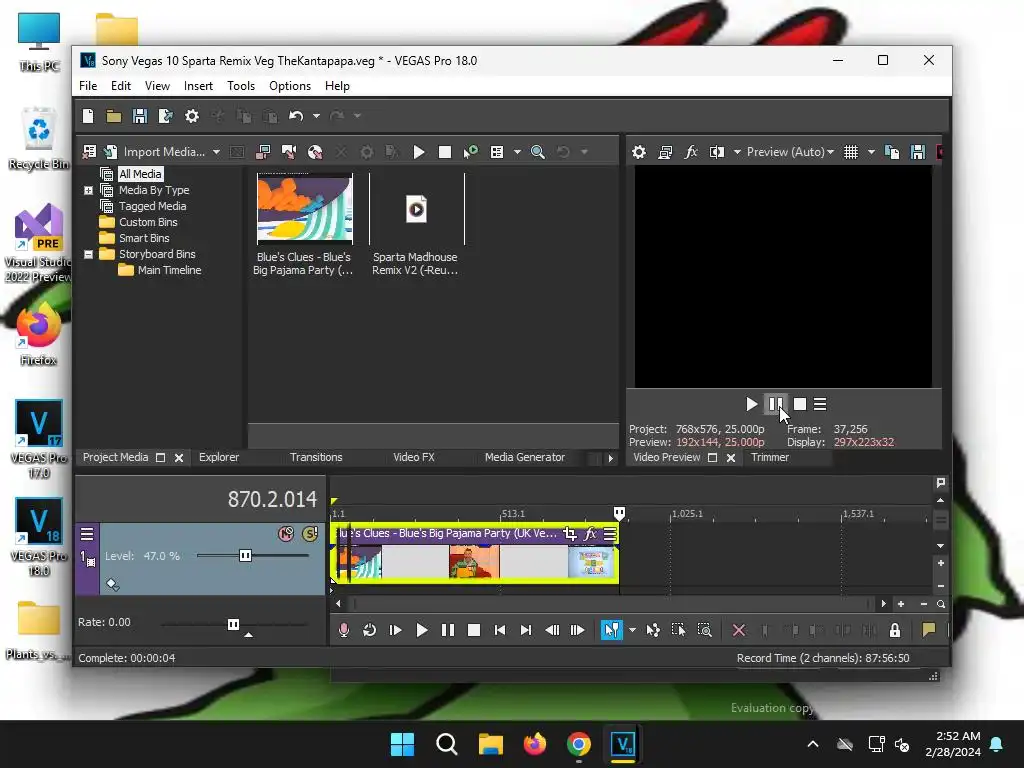Undo the last action
The height and width of the screenshot is (768, 1024).
296,116
